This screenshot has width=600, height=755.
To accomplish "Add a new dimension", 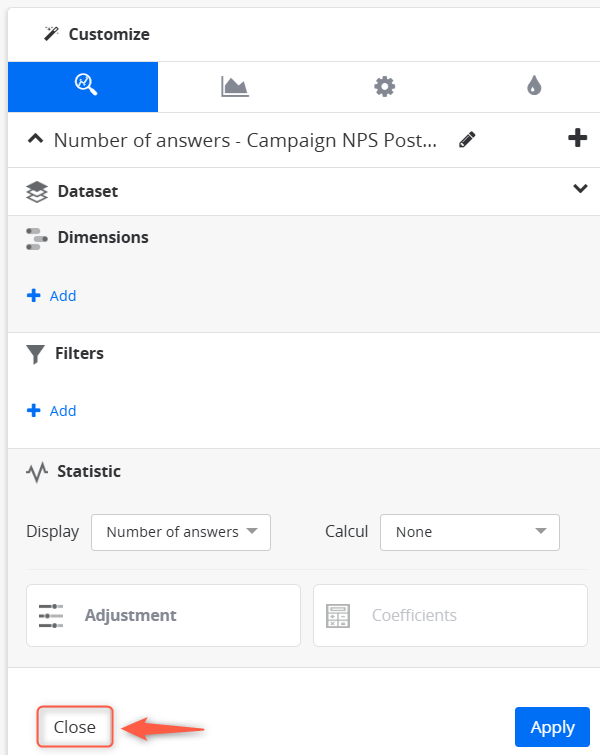I will (x=51, y=295).
